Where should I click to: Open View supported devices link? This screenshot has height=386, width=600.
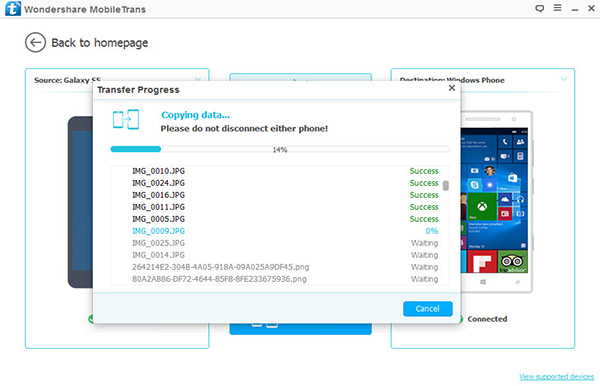point(556,377)
